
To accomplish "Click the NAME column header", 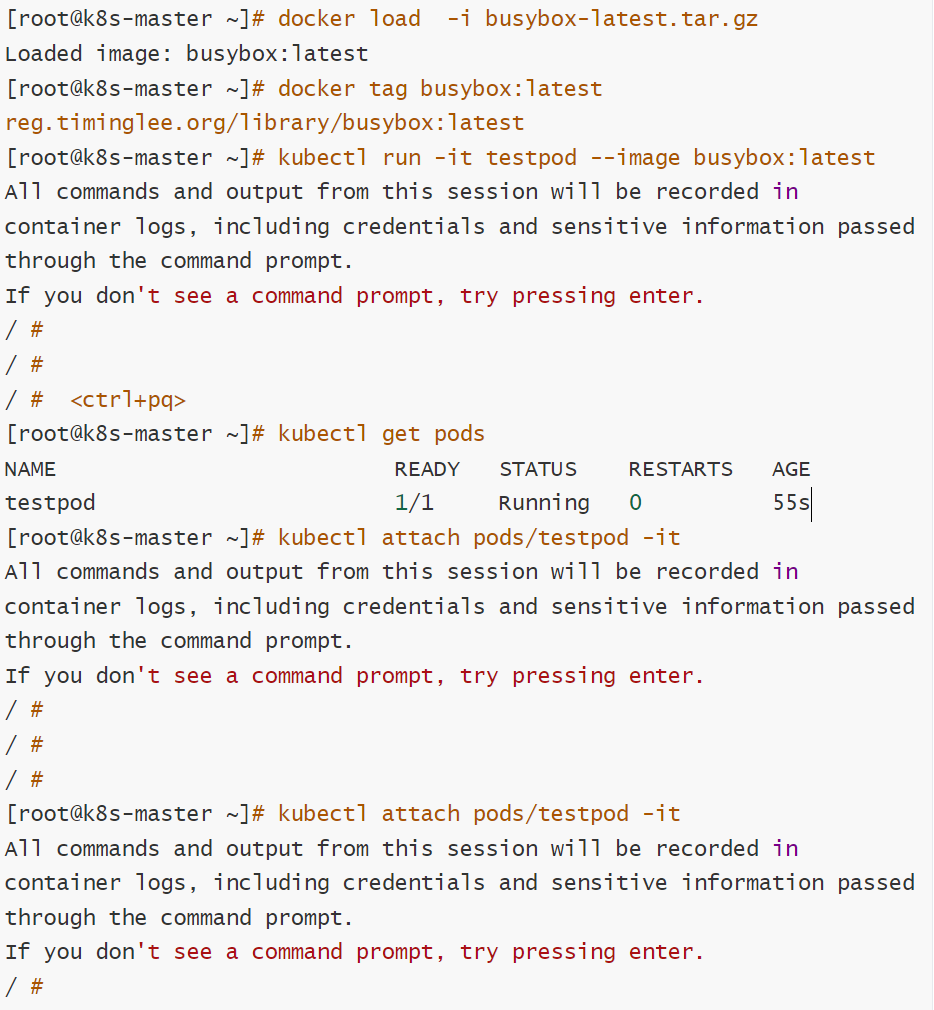I will pos(30,469).
